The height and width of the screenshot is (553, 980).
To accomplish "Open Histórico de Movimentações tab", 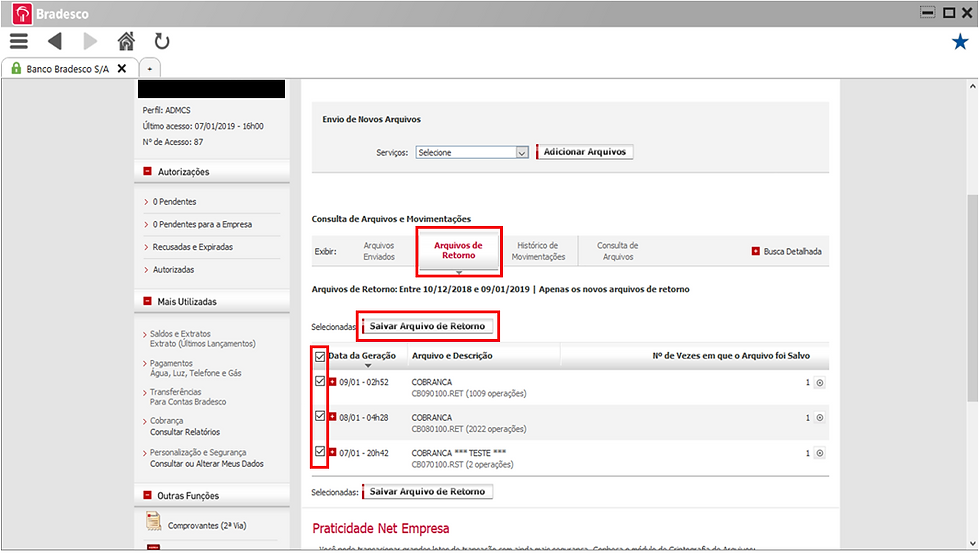I will tap(538, 251).
